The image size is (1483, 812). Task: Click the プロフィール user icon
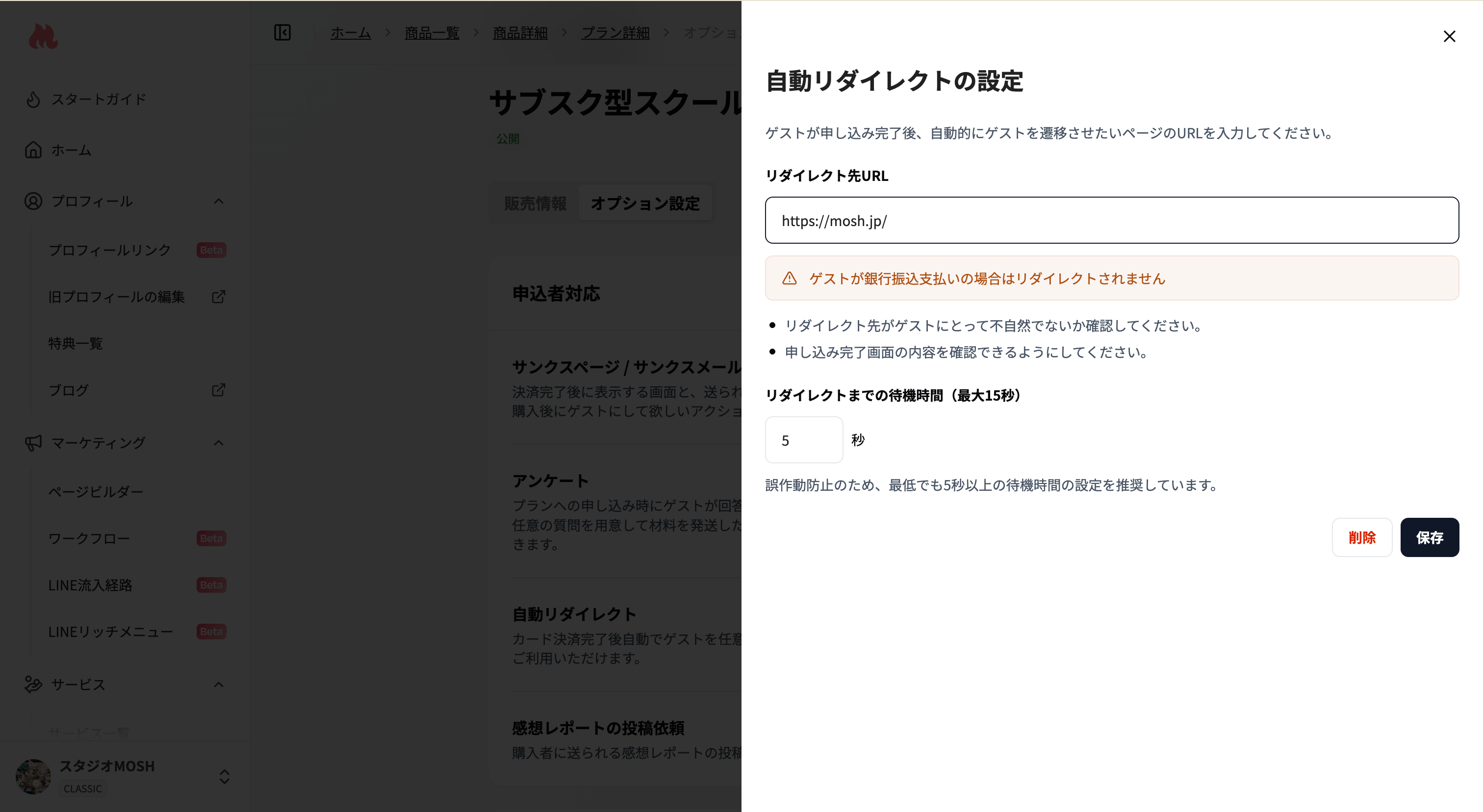[33, 201]
